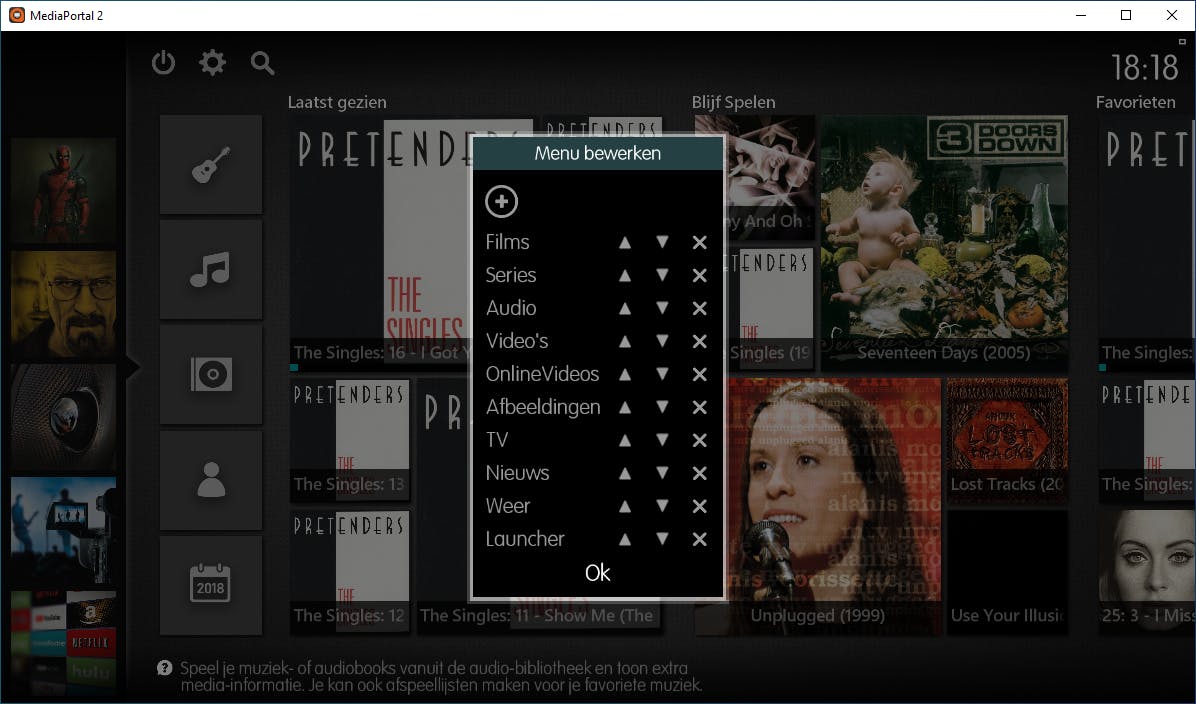Remove TV from the menu
This screenshot has width=1196, height=704.
point(699,440)
